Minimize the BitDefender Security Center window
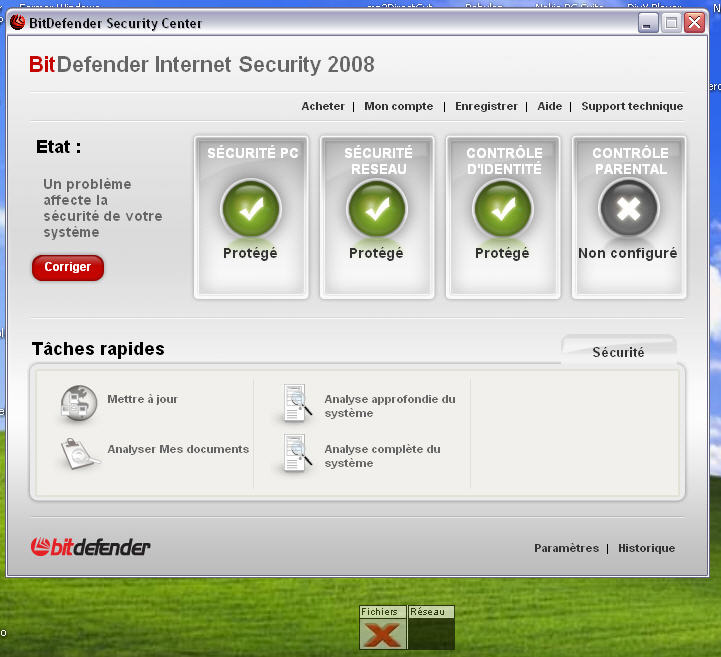721x657 pixels. 648,23
